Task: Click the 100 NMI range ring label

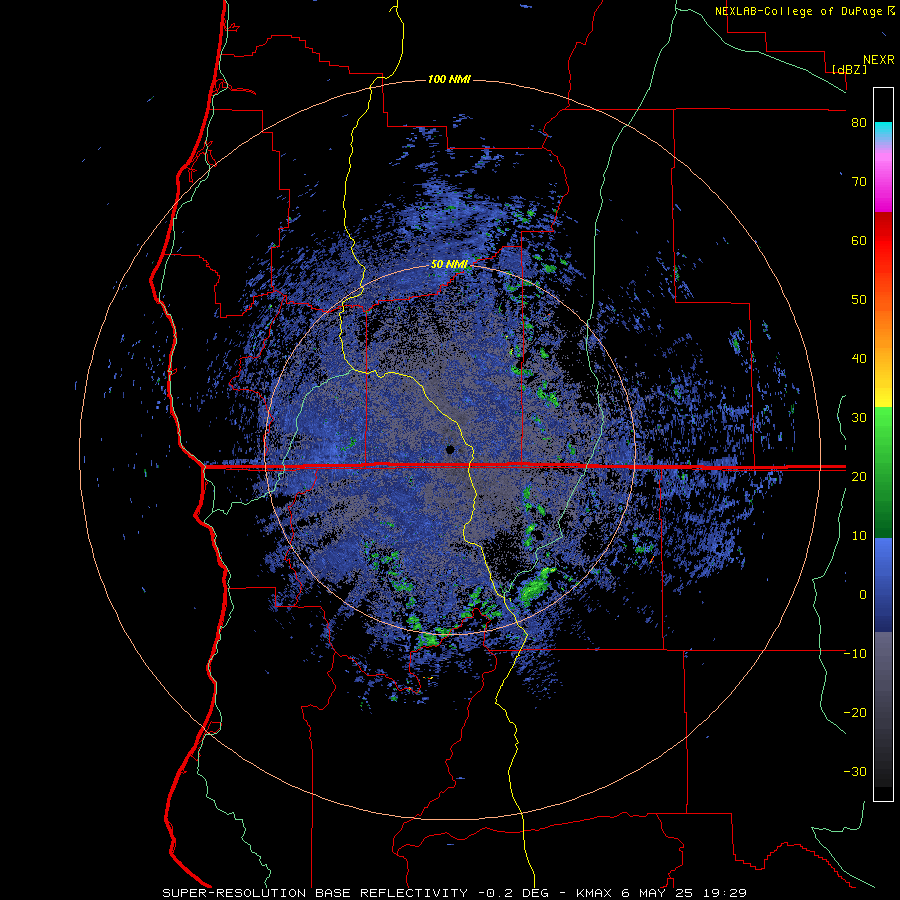Action: 449,79
